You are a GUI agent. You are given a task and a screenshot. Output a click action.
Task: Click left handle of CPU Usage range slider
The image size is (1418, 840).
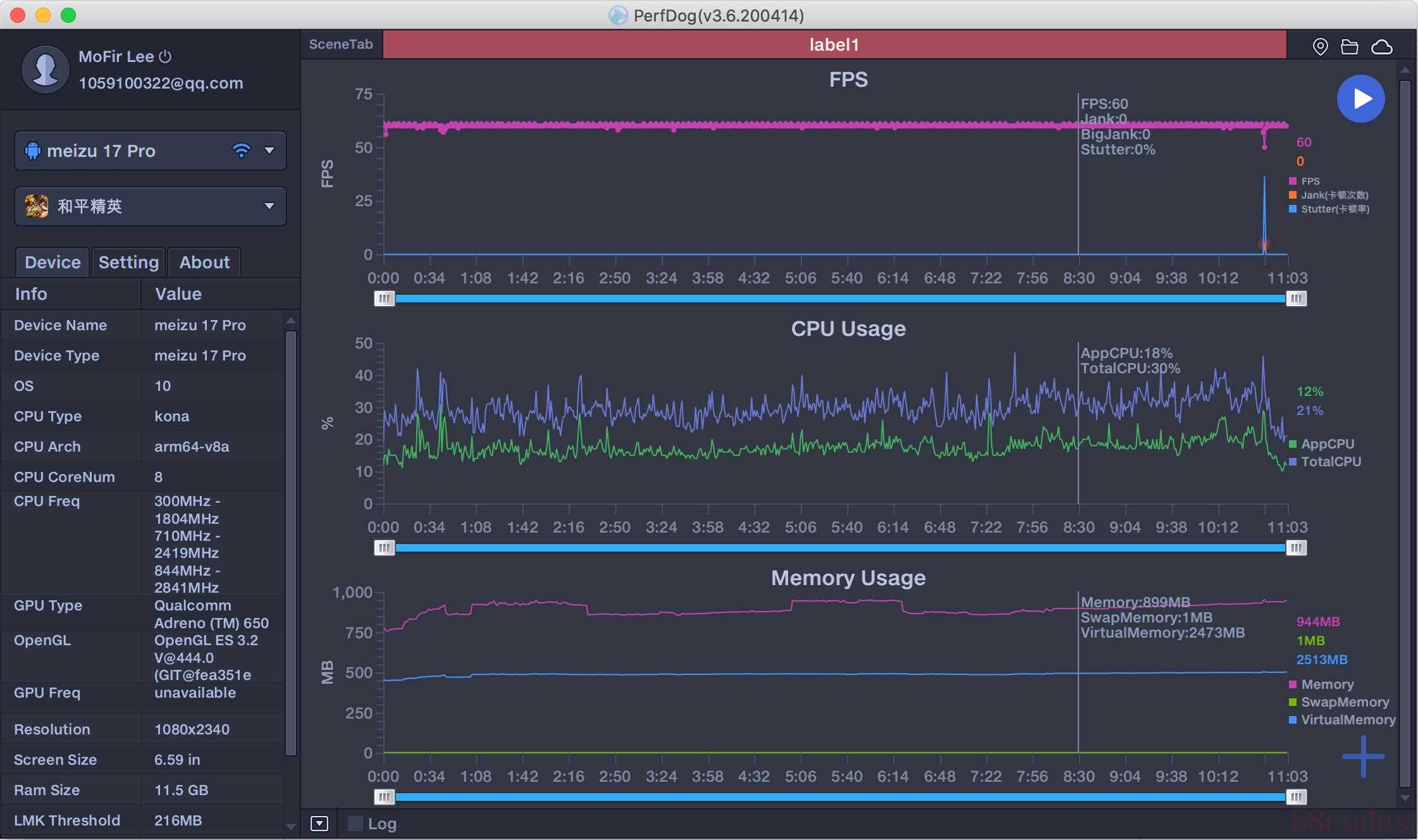pos(384,548)
